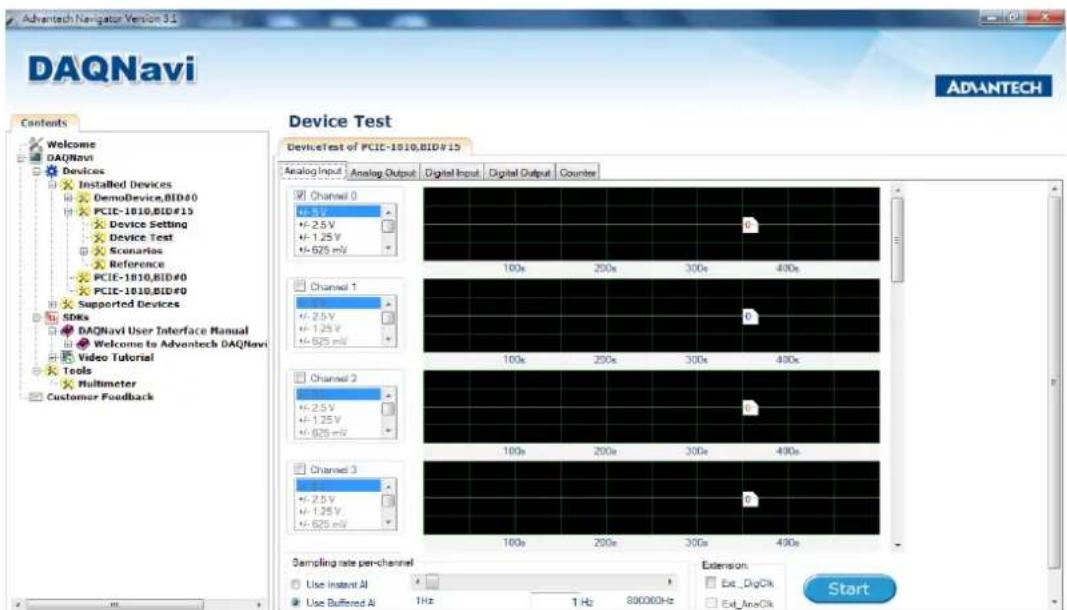Collapse the Devices tree node
This screenshot has height=610, width=1067.
click(x=37, y=172)
